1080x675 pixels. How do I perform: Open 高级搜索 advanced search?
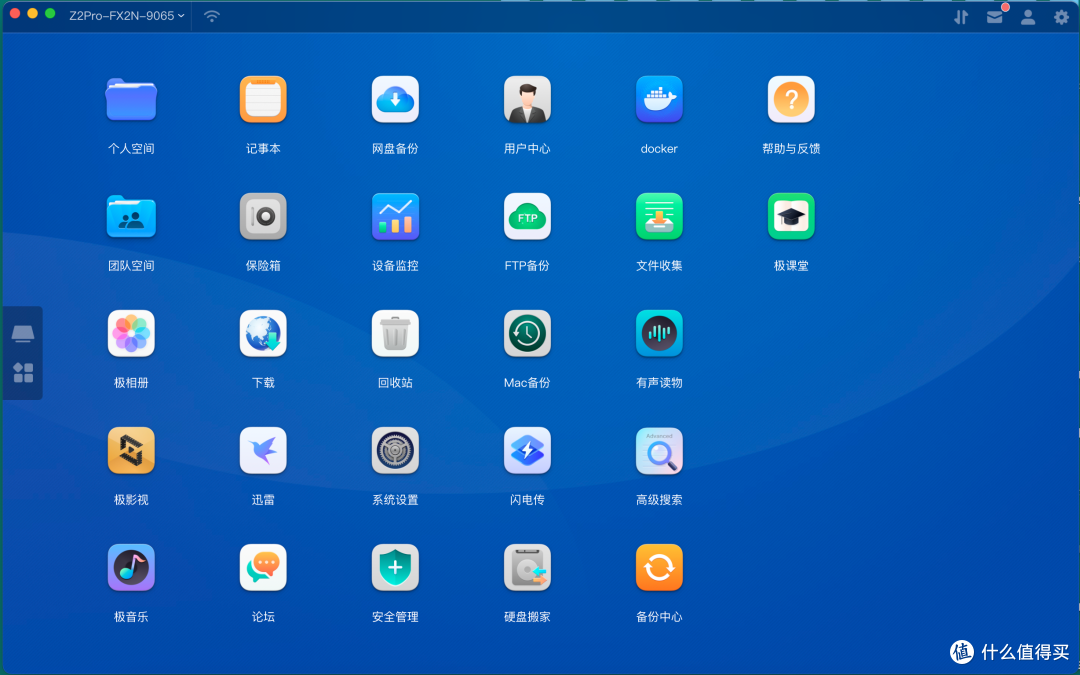pos(659,450)
